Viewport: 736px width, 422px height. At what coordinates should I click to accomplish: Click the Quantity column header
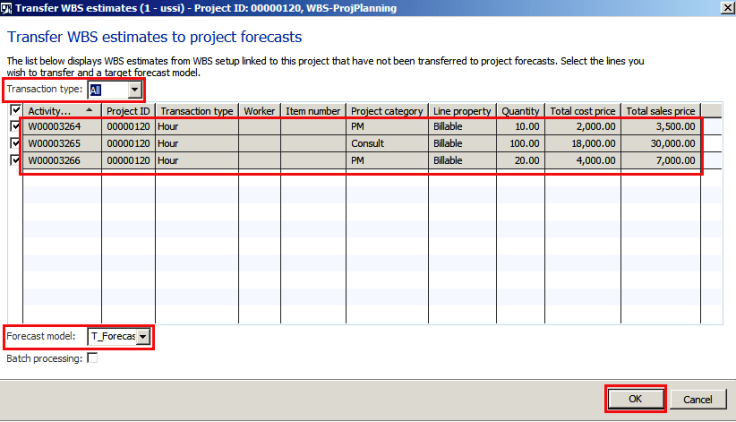(x=520, y=111)
